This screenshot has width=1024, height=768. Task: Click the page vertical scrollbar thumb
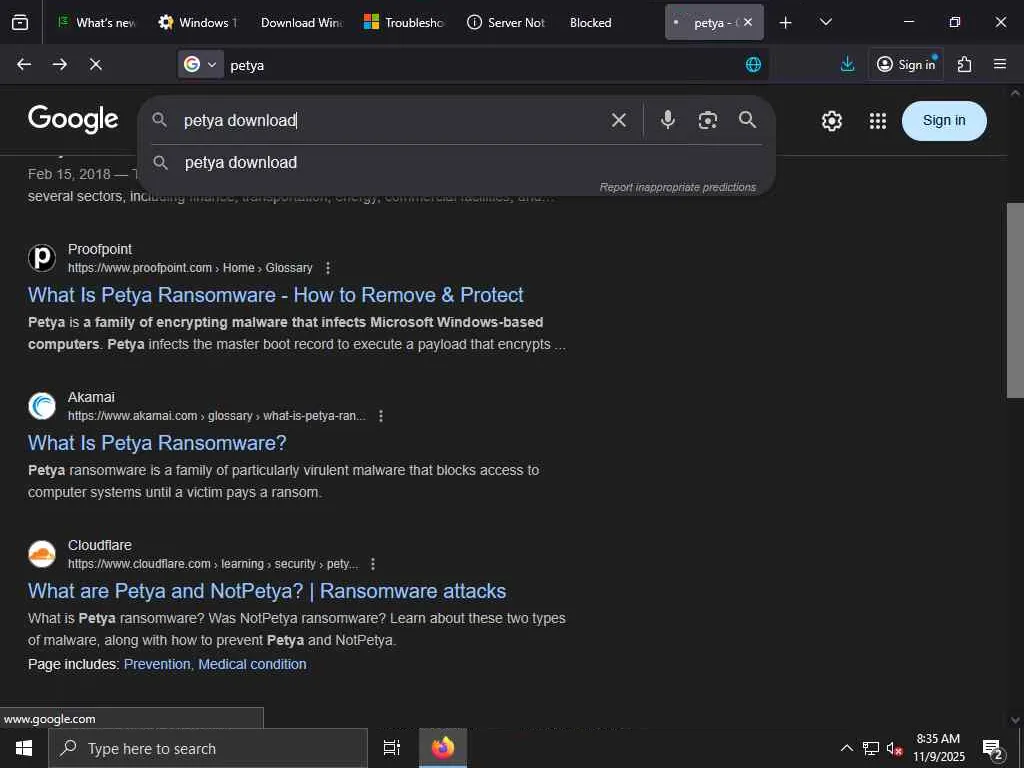tap(1015, 300)
